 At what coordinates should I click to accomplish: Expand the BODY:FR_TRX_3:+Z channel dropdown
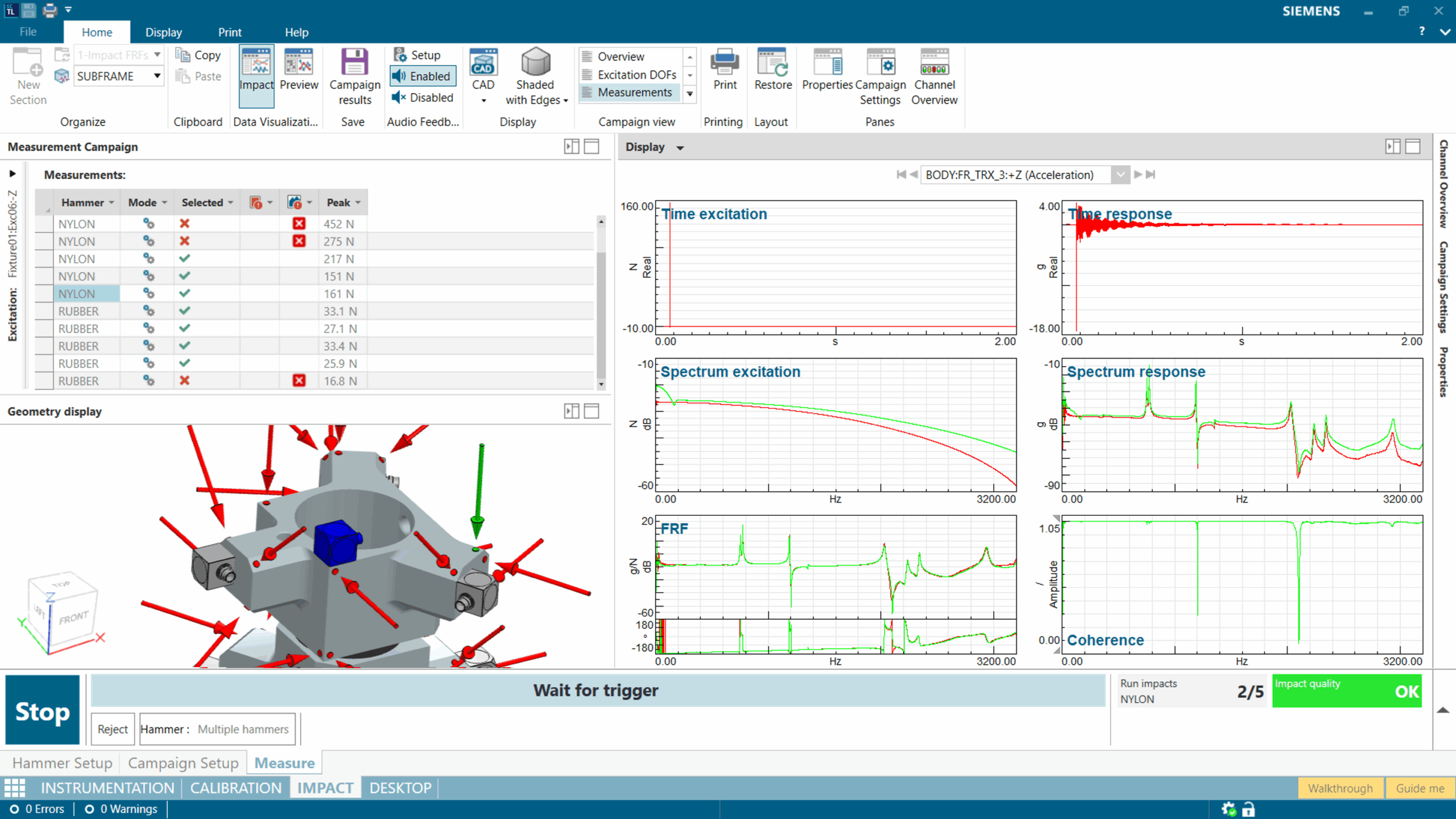pos(1120,175)
